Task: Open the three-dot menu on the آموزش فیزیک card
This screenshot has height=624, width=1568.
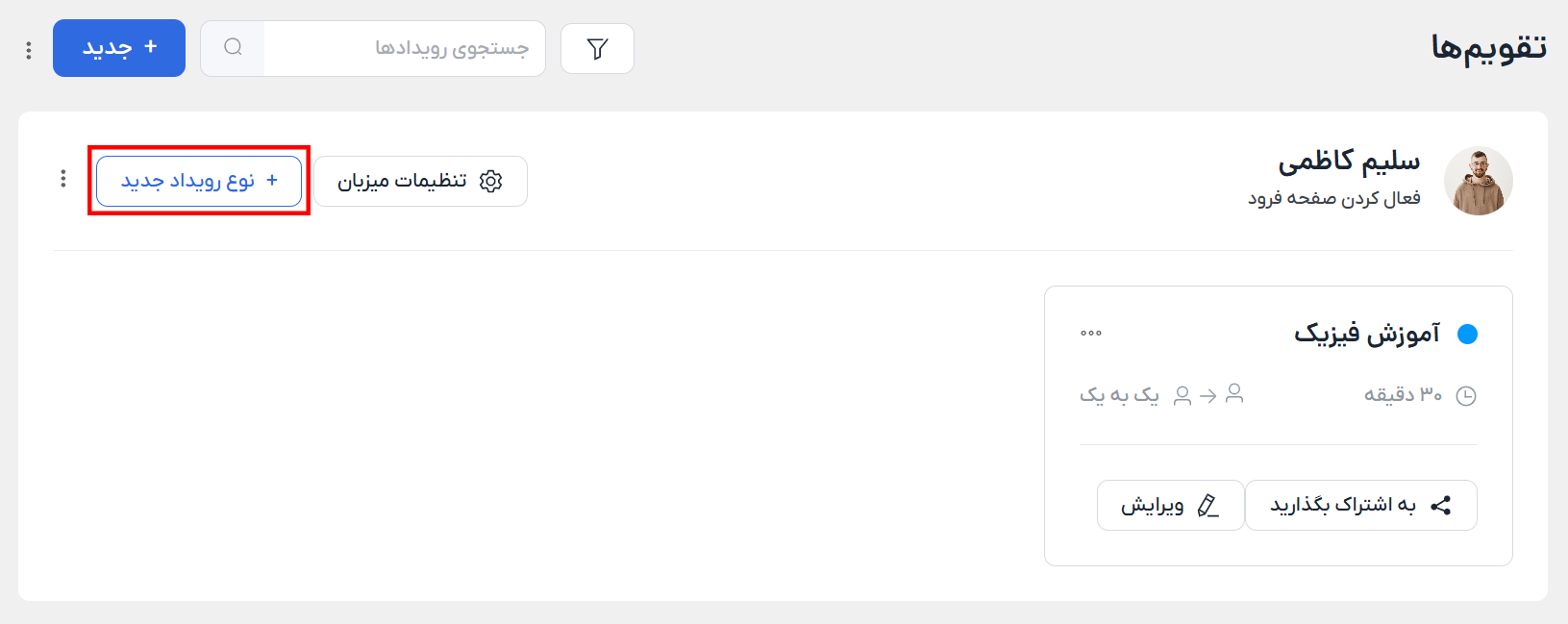Action: click(1091, 334)
